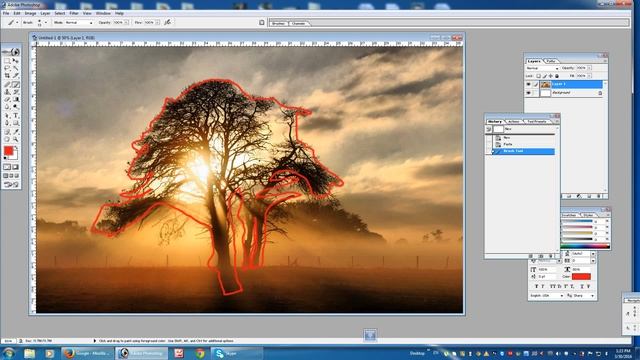Screen dimensions: 640x360
Task: Select the Blur tool
Action: 7,107
